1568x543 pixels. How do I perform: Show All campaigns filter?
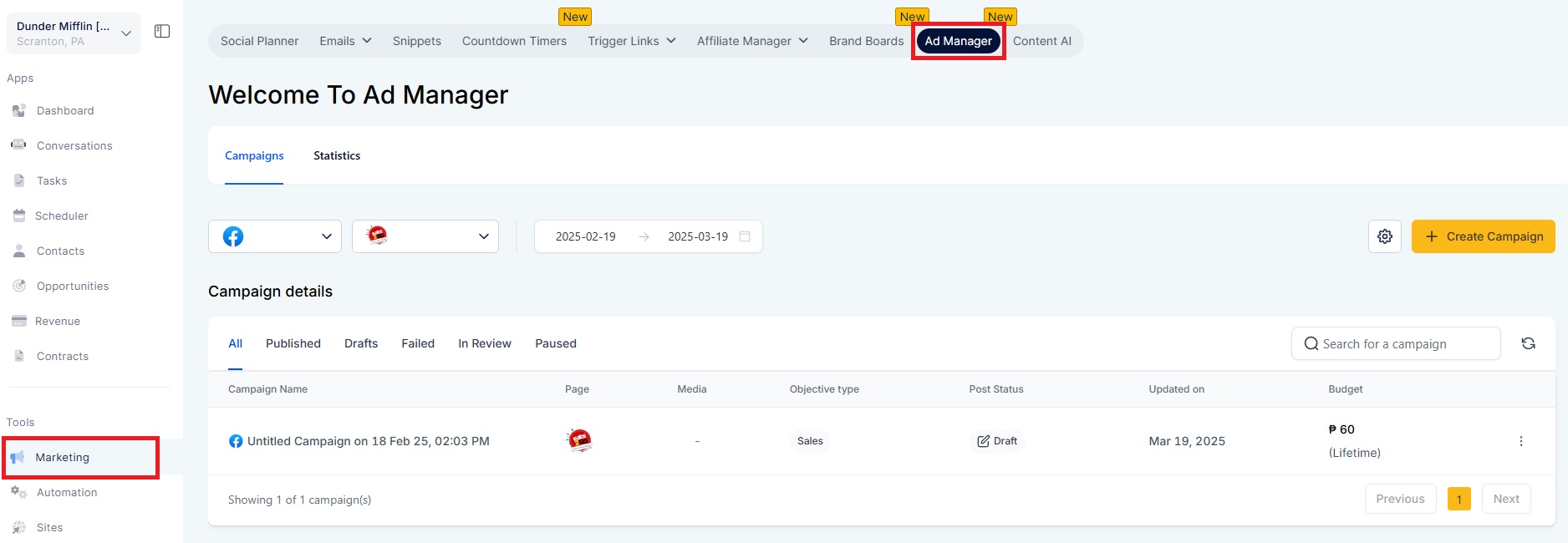(x=235, y=343)
